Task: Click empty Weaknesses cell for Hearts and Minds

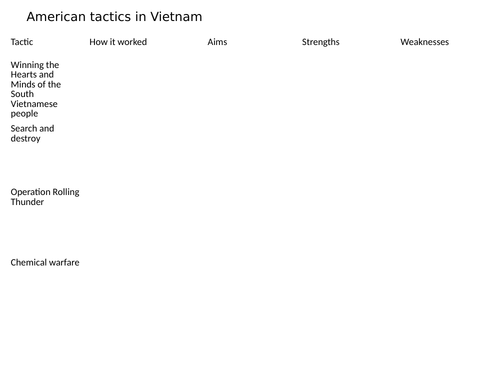Action: point(446,89)
